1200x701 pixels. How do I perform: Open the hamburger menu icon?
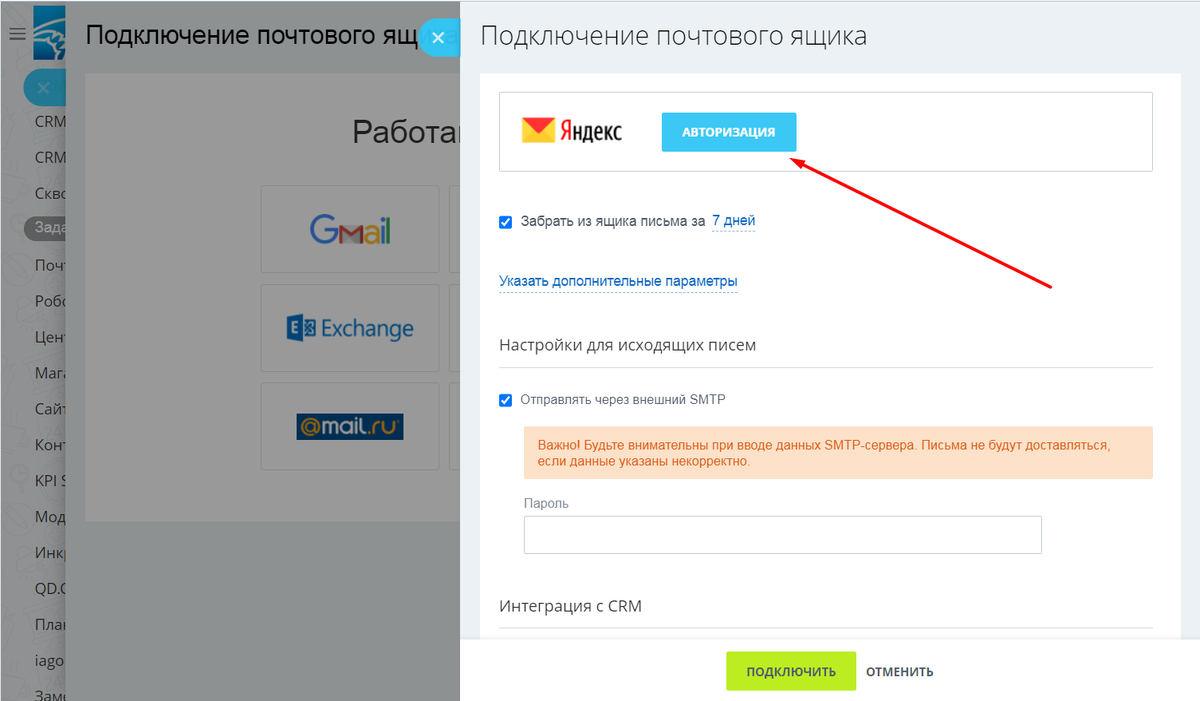coord(16,35)
